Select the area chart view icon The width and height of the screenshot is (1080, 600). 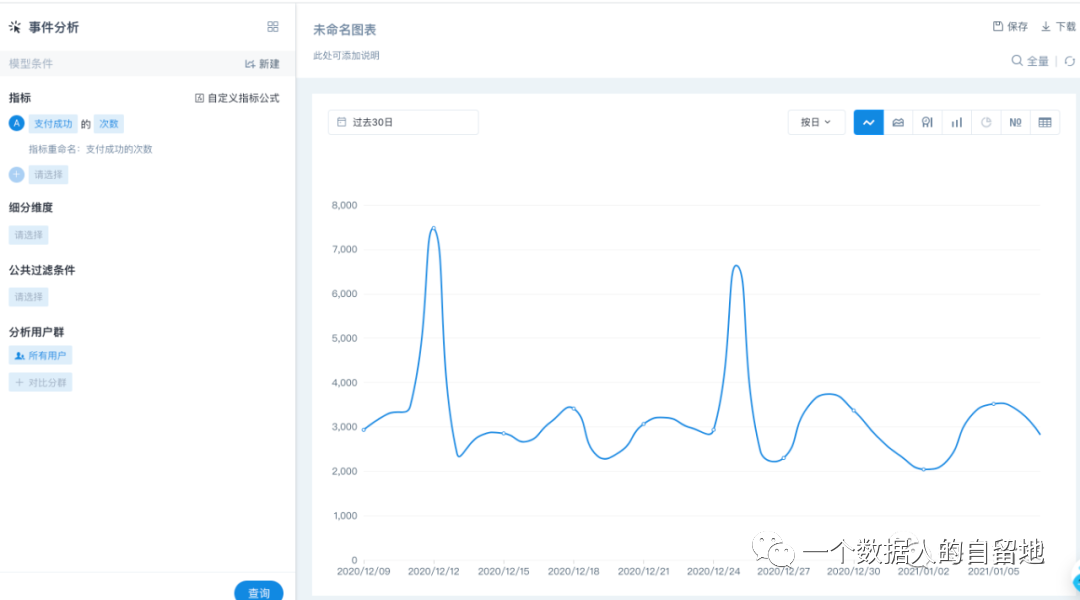coord(898,122)
